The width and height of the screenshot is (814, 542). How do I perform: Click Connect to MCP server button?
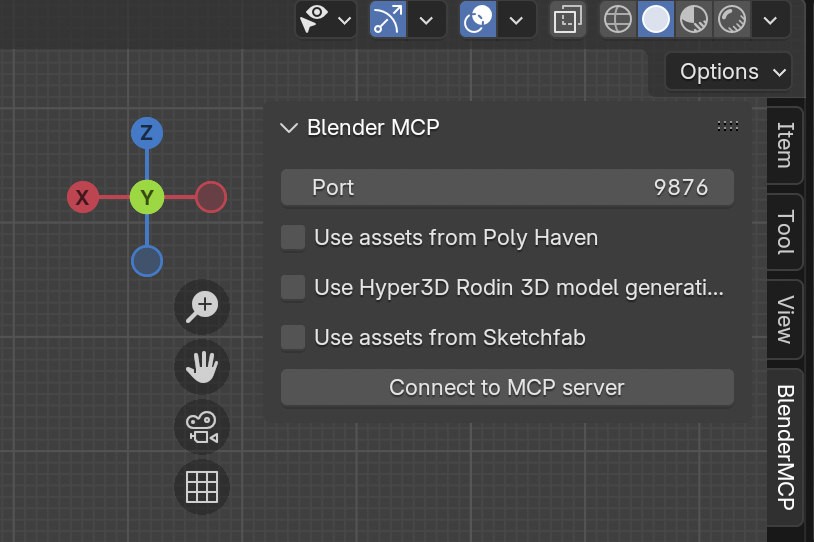[507, 387]
